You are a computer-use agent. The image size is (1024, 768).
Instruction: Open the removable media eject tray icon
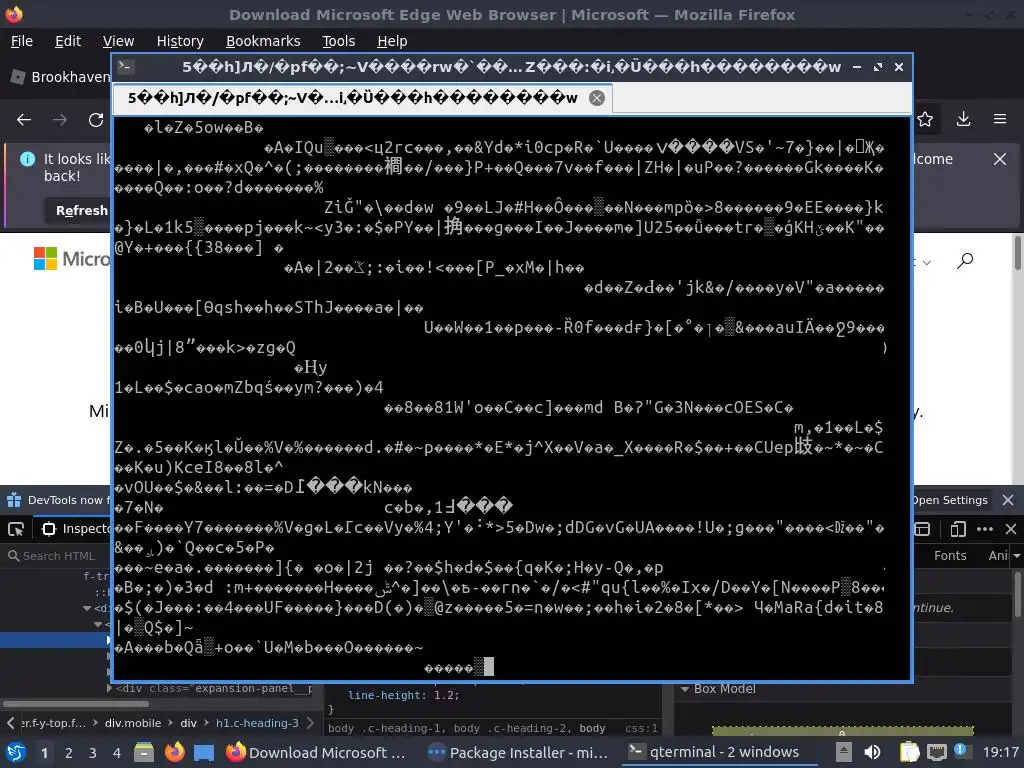pos(844,752)
